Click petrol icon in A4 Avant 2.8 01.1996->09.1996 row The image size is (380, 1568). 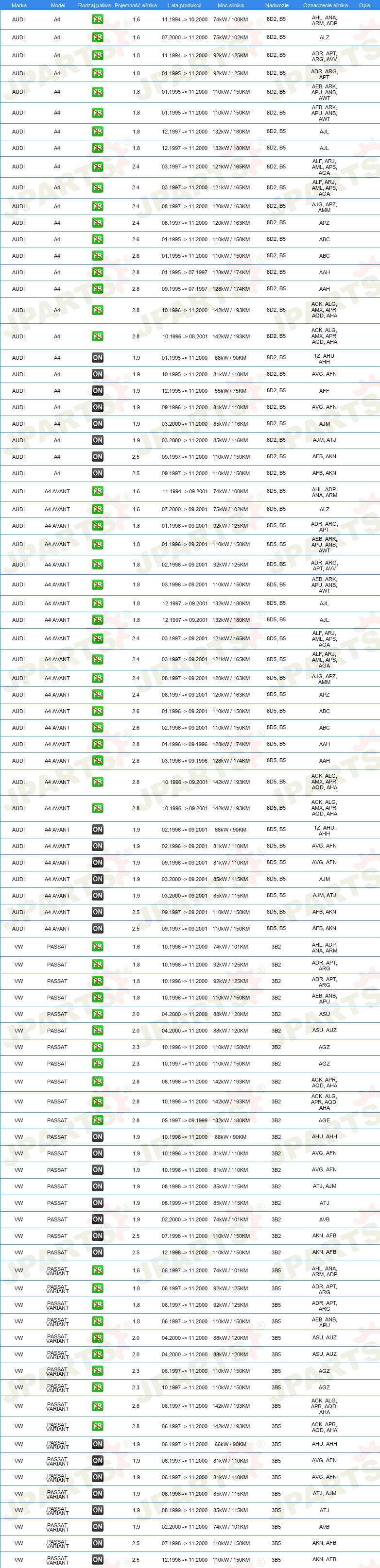tap(98, 744)
